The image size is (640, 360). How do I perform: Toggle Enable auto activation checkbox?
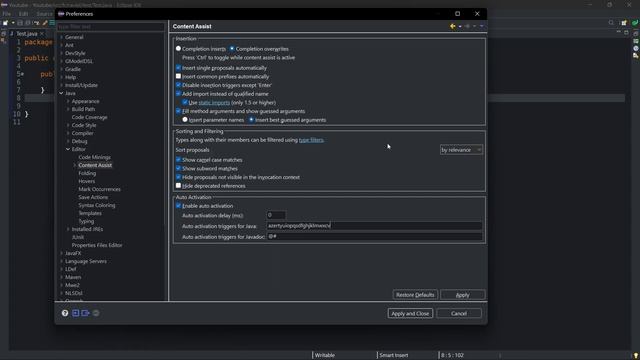coord(178,206)
